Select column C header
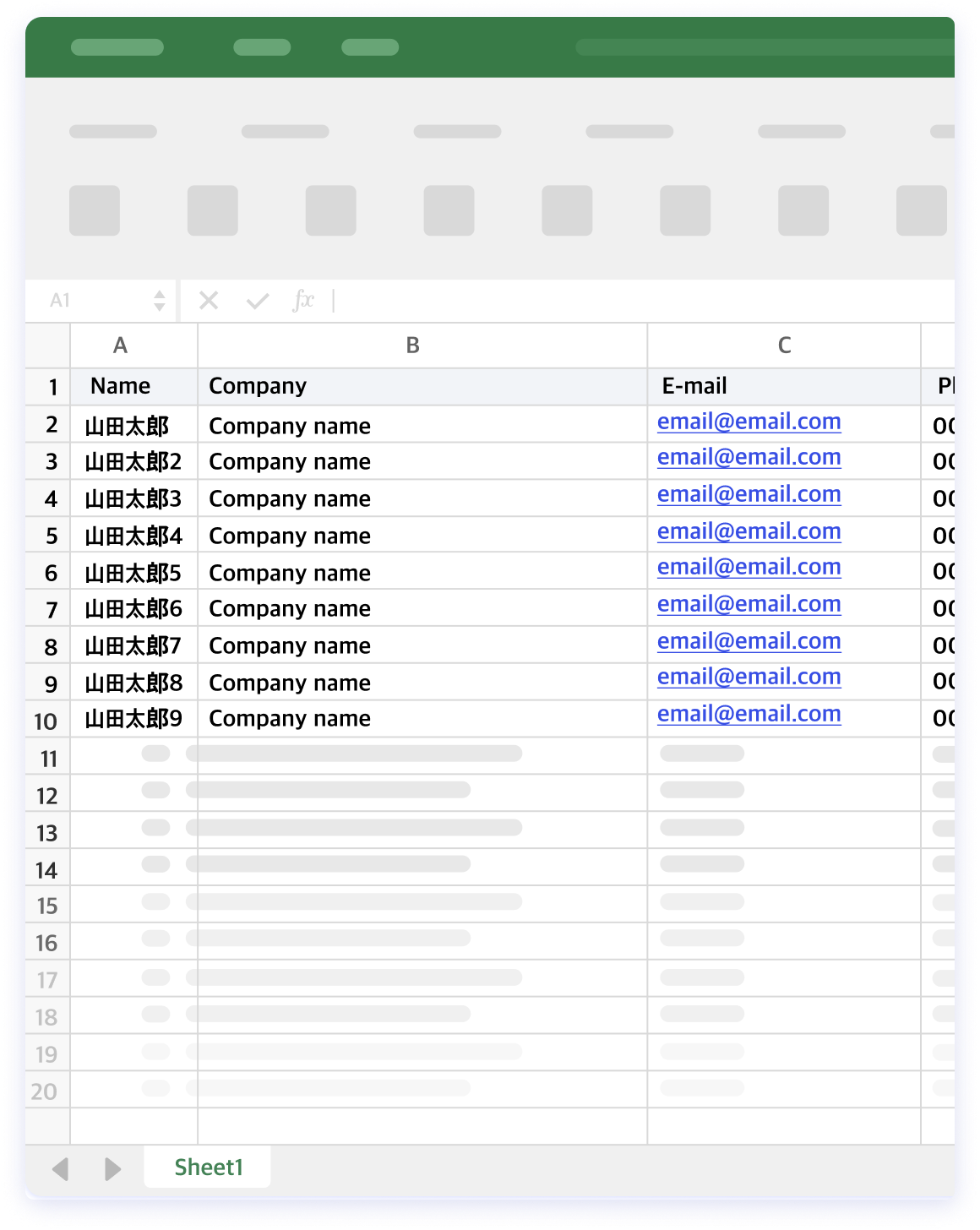 pos(784,346)
